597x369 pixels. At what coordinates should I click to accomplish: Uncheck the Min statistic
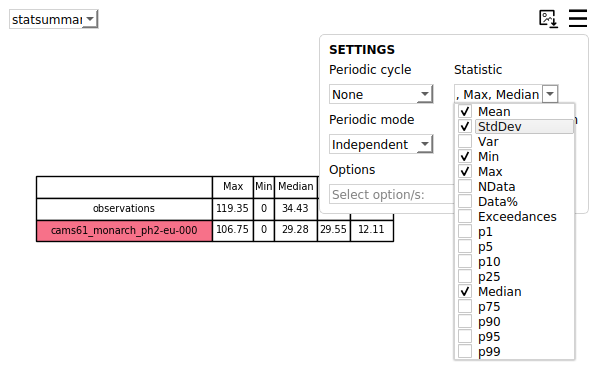[465, 157]
